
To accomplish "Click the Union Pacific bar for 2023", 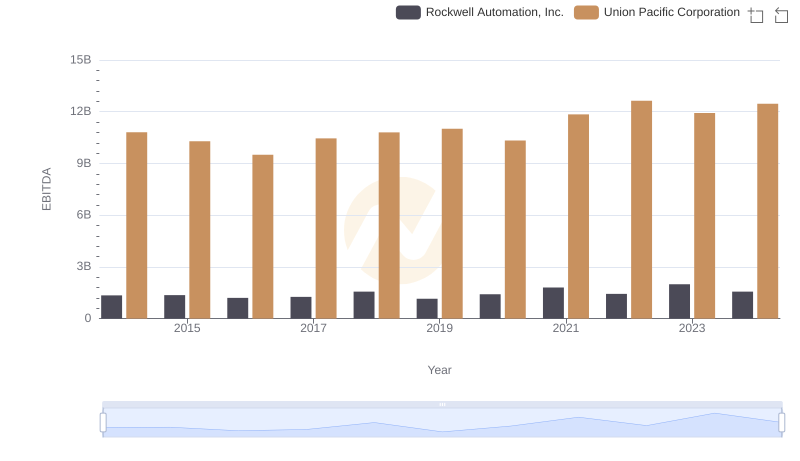I will click(x=705, y=216).
